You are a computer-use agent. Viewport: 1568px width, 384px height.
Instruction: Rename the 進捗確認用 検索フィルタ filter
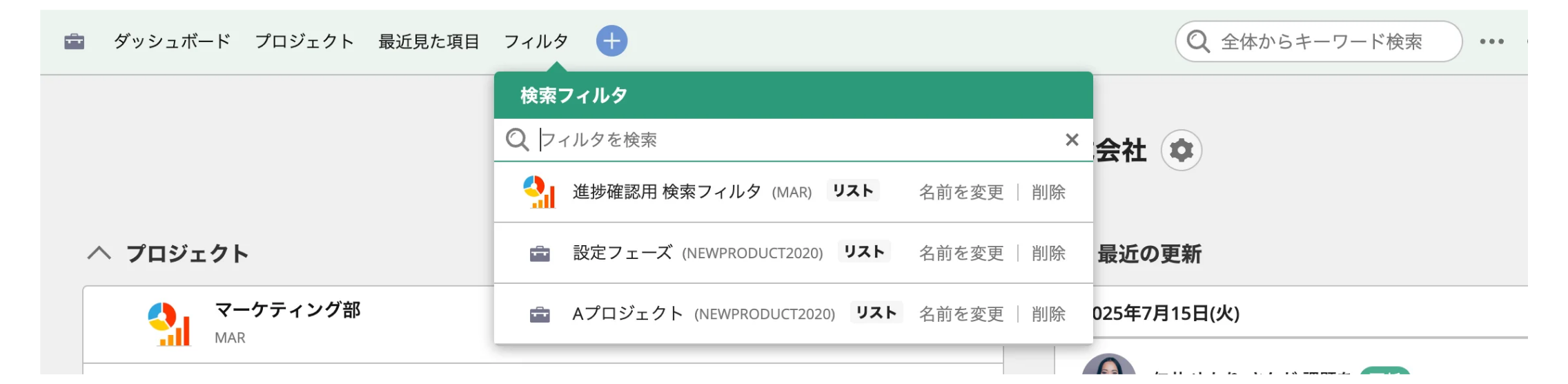point(961,192)
